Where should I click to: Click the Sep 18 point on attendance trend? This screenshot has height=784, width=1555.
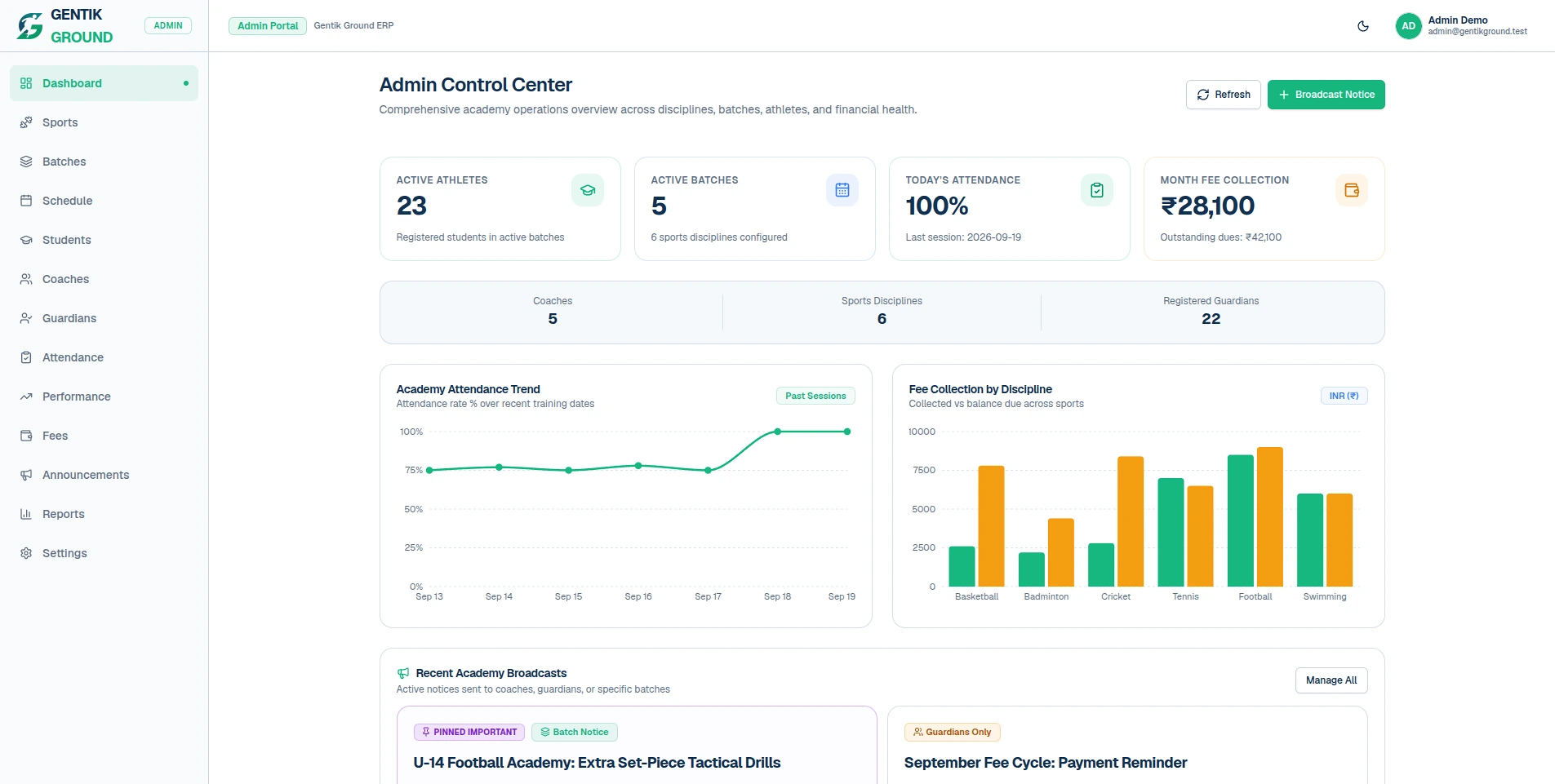click(778, 432)
